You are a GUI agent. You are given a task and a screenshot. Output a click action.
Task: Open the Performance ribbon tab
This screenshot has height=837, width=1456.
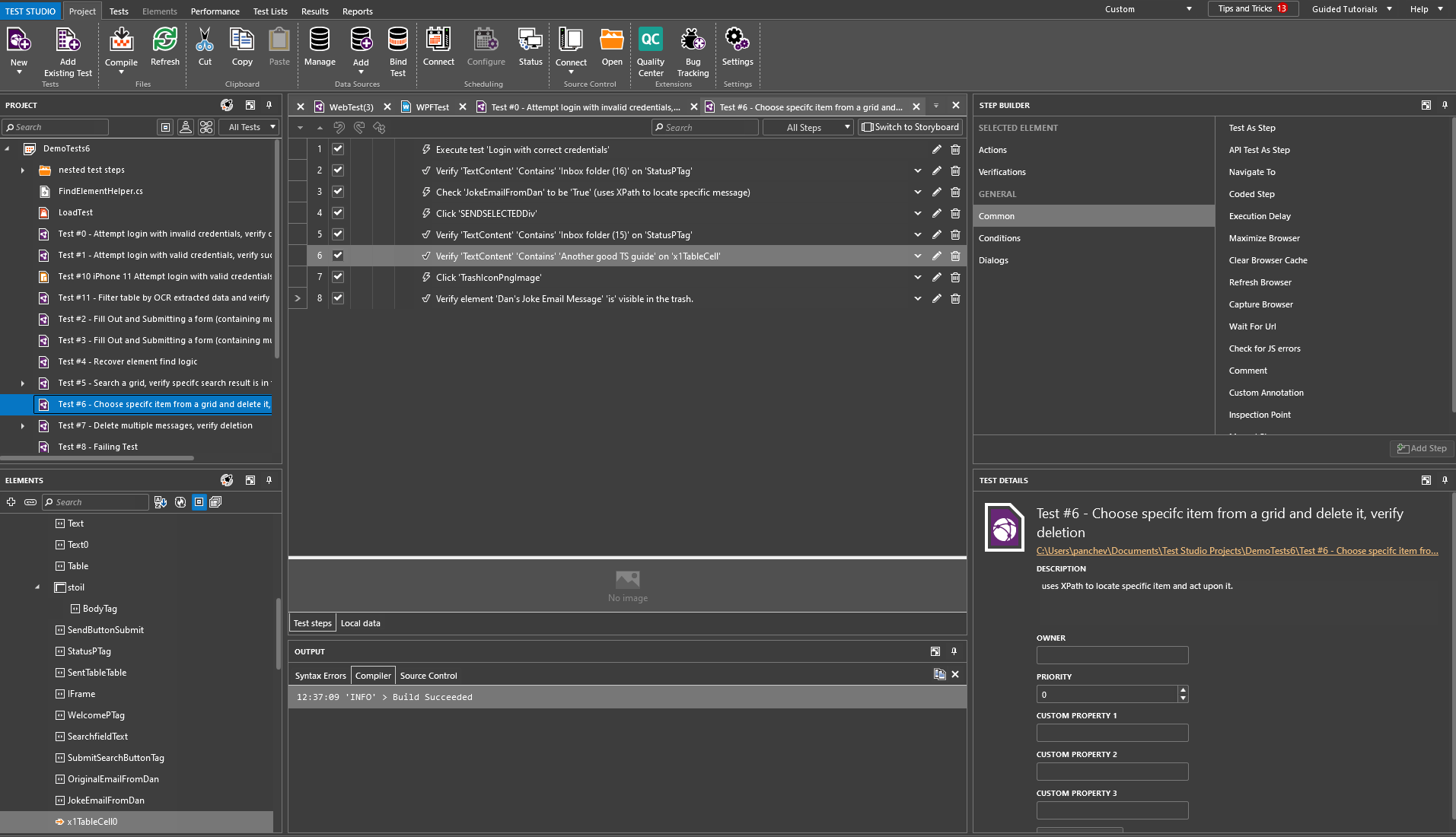[x=215, y=11]
